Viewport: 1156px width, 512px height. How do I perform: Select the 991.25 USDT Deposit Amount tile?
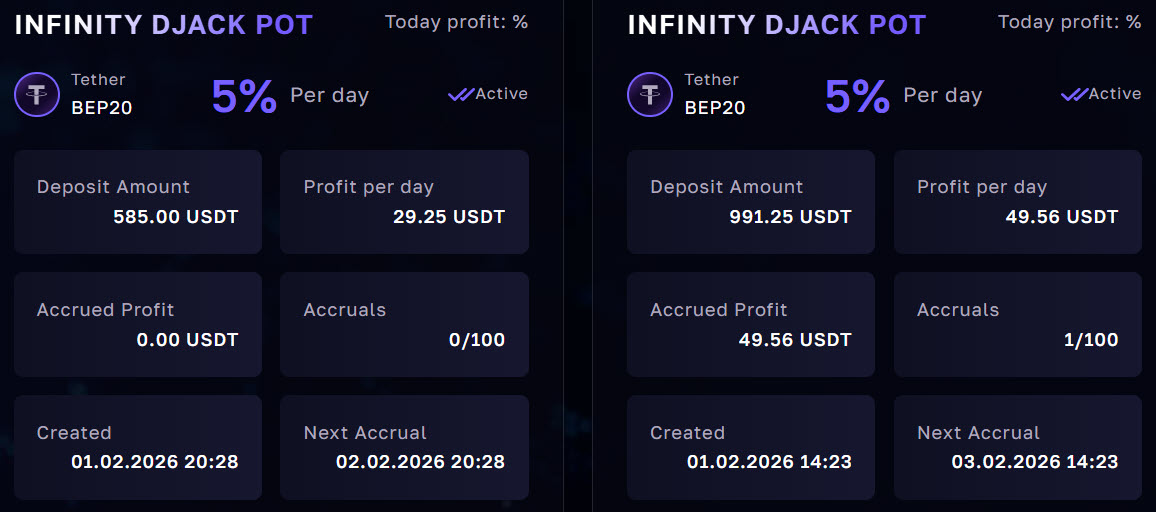(751, 202)
